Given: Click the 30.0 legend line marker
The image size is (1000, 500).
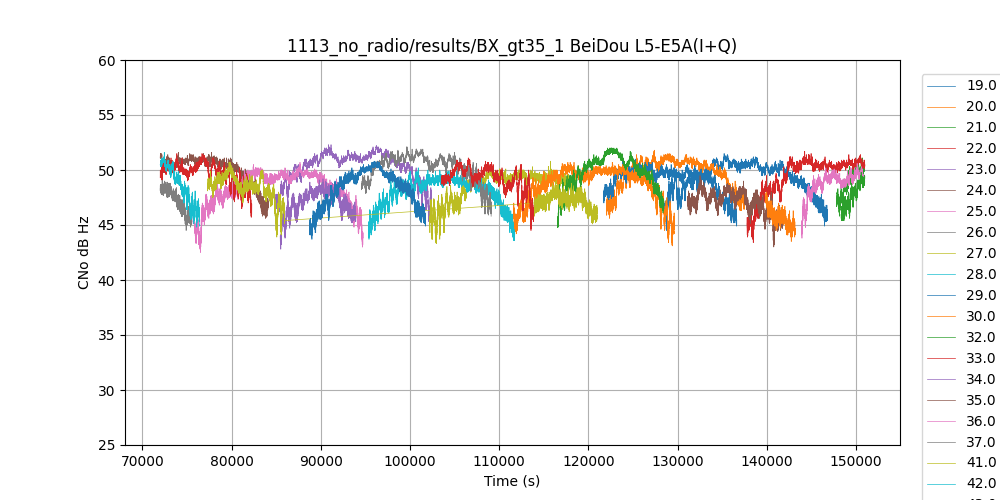Looking at the screenshot, I should click(942, 316).
